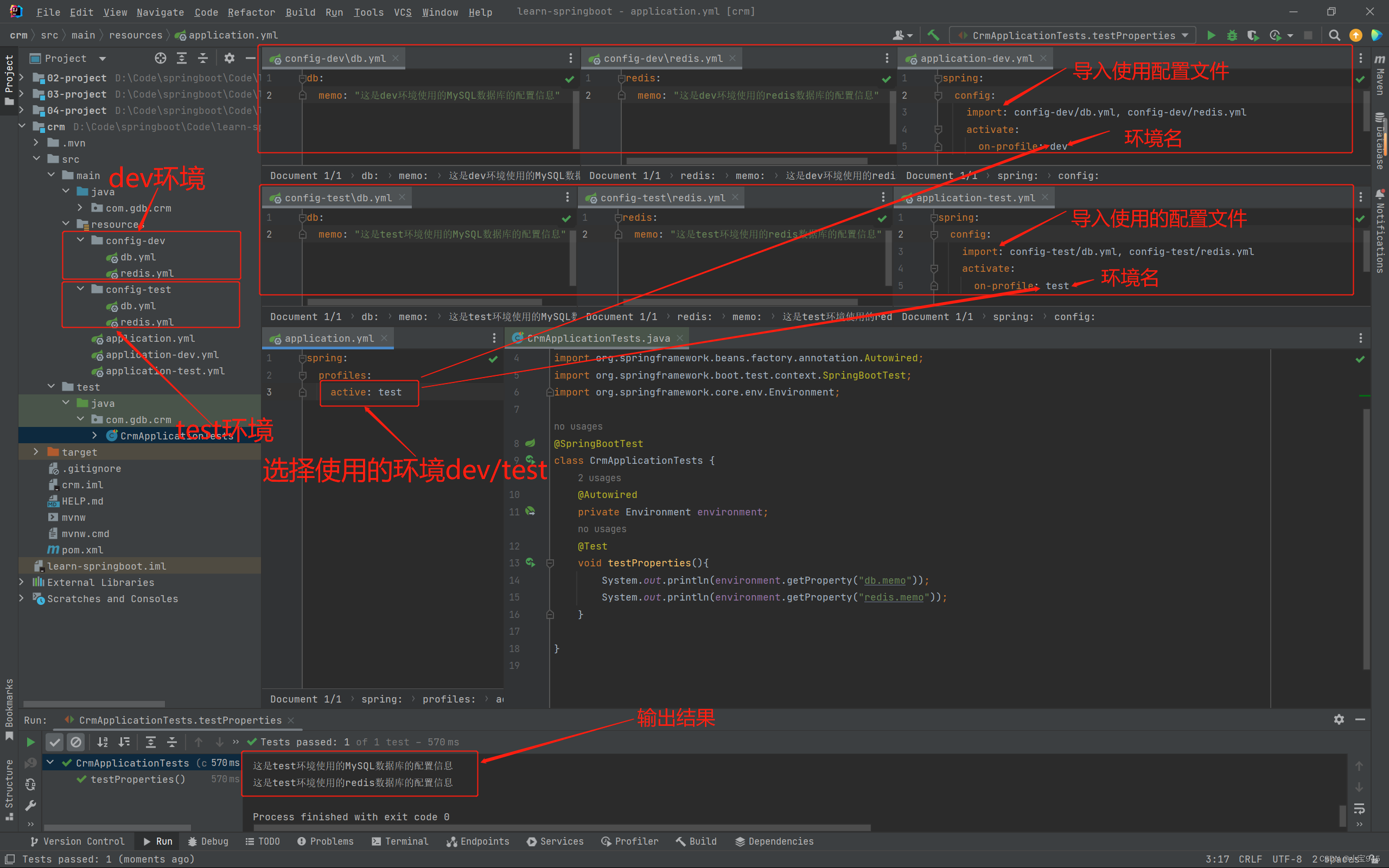Open the VCS menu

pos(403,12)
